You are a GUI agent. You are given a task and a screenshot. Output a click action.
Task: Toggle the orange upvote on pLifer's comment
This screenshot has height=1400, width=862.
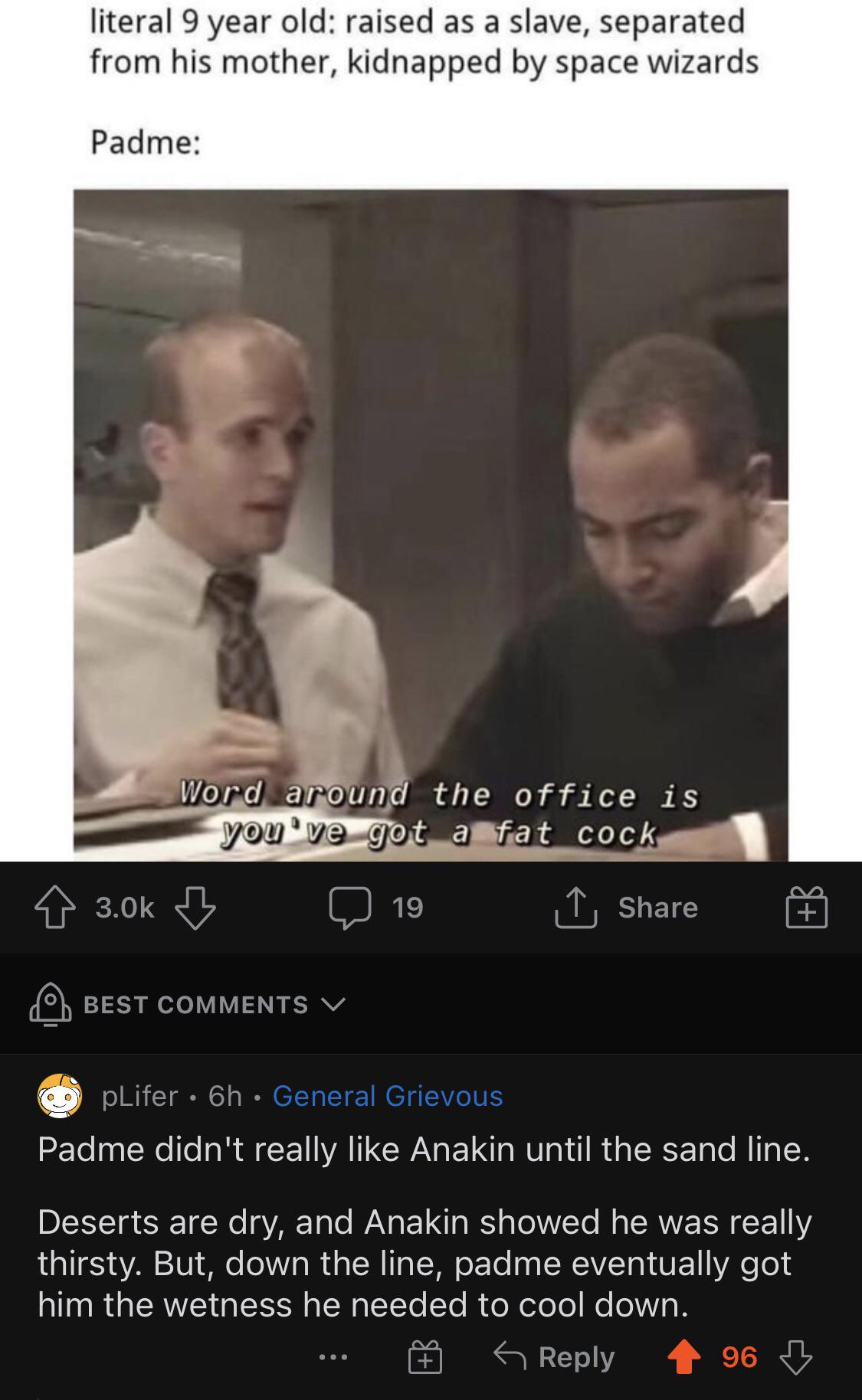coord(684,1357)
